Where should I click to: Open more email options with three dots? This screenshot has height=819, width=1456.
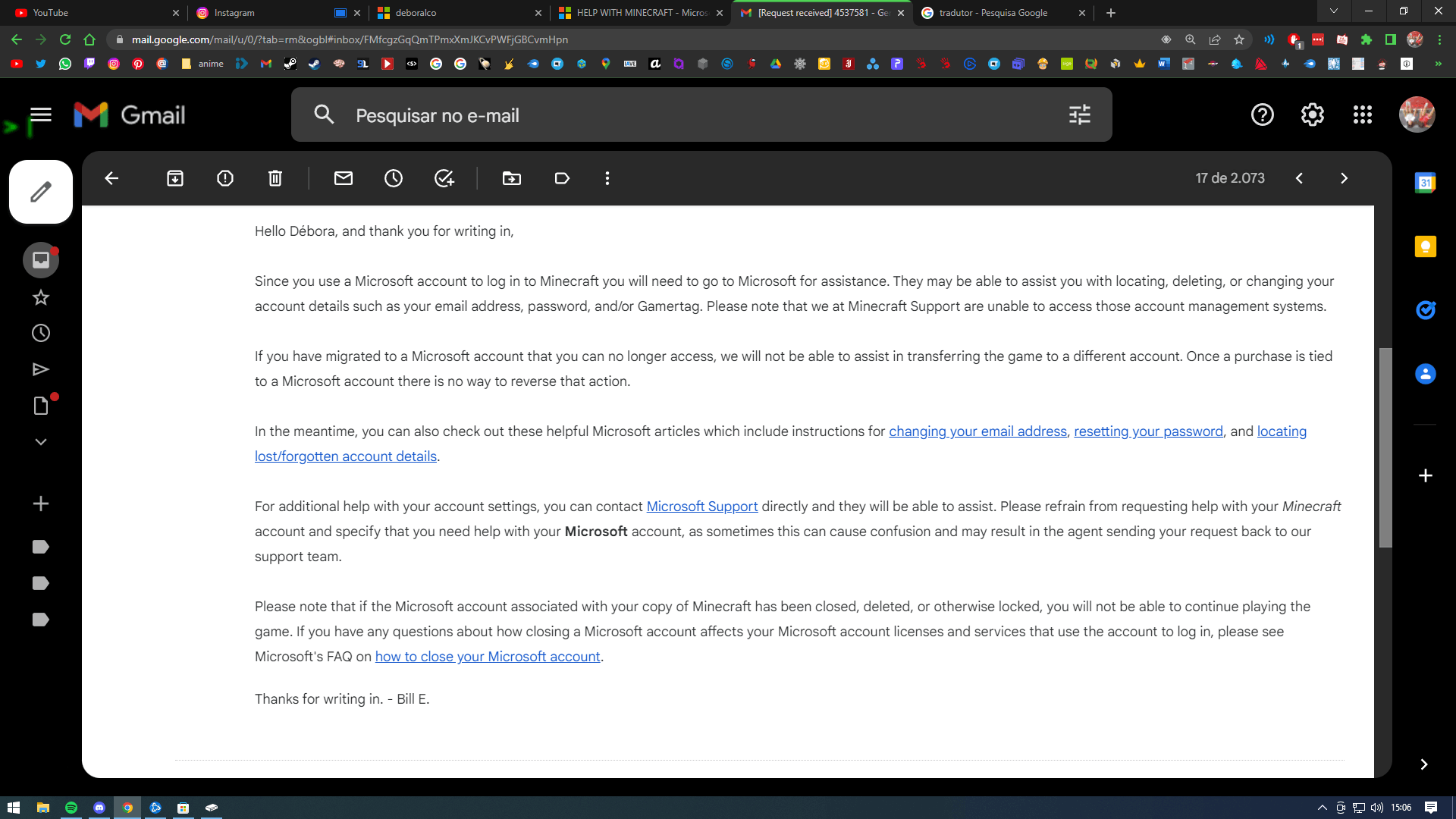tap(605, 178)
